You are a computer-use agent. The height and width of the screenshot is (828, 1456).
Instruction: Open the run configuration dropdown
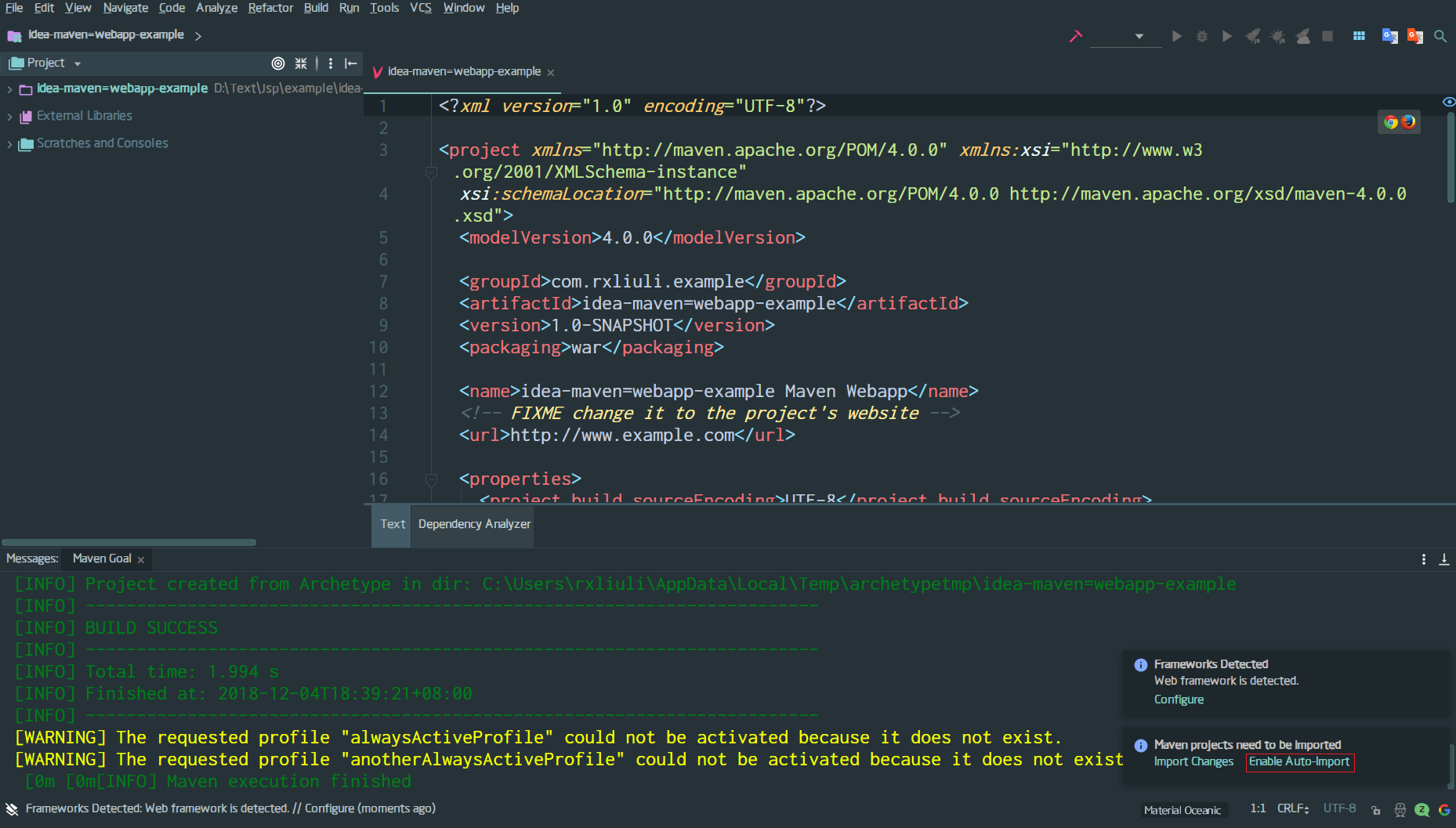point(1125,36)
